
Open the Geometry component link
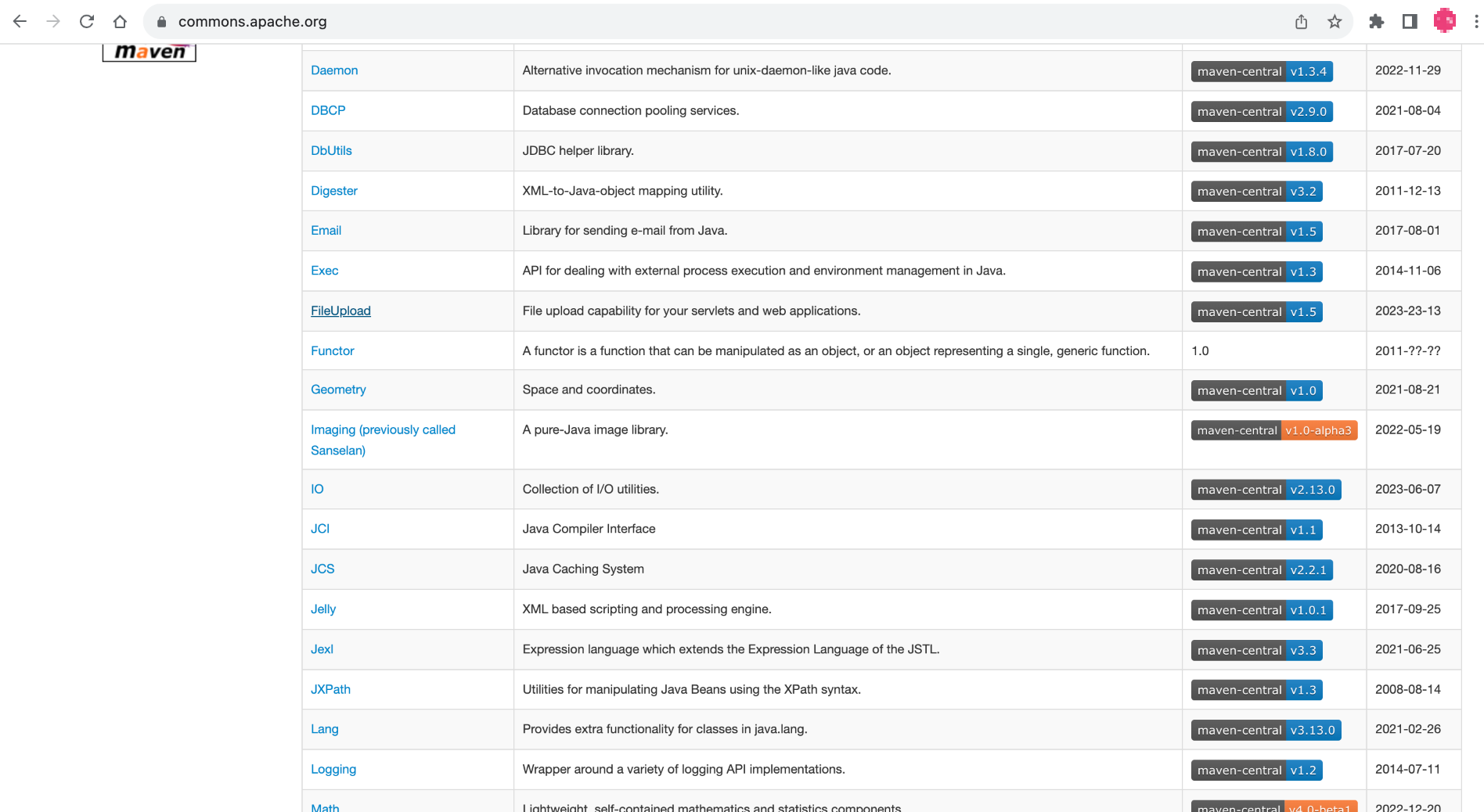(338, 390)
